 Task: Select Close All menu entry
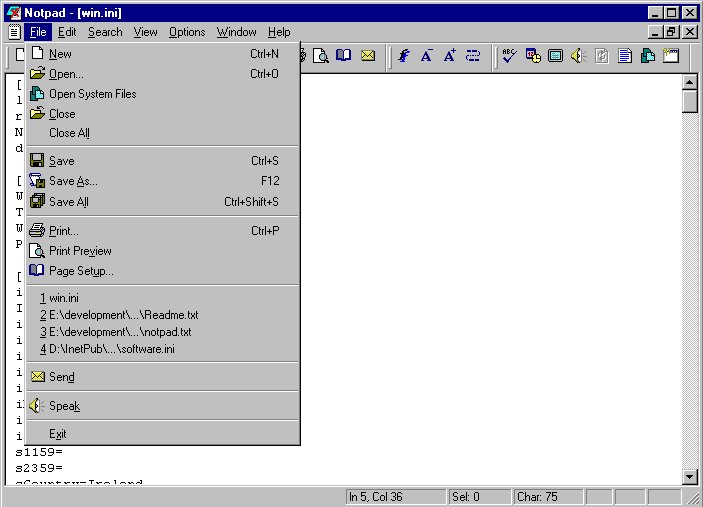click(x=163, y=133)
